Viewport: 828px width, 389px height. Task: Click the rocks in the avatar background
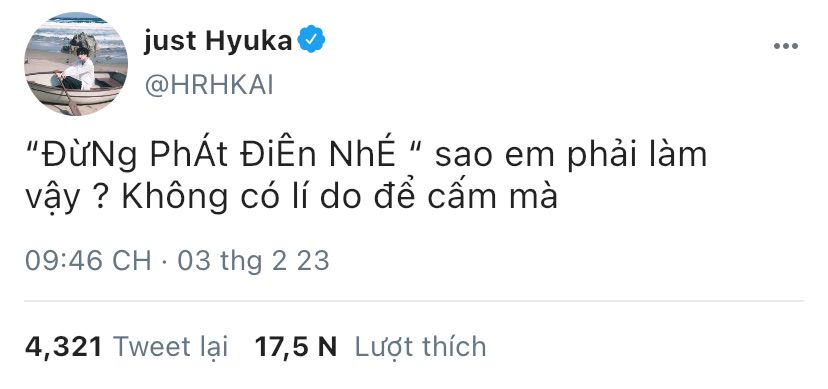pyautogui.click(x=79, y=41)
